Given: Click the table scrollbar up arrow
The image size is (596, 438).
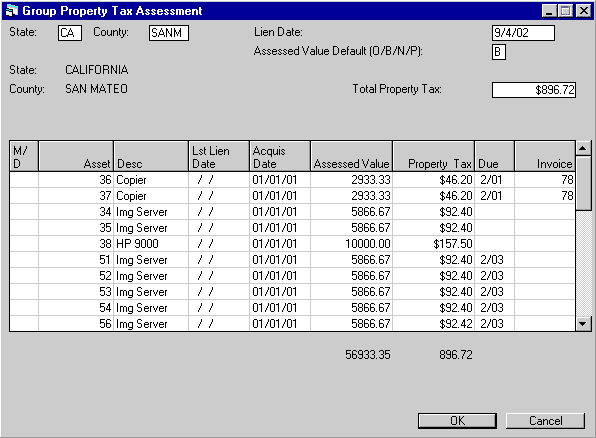Looking at the screenshot, I should (583, 148).
